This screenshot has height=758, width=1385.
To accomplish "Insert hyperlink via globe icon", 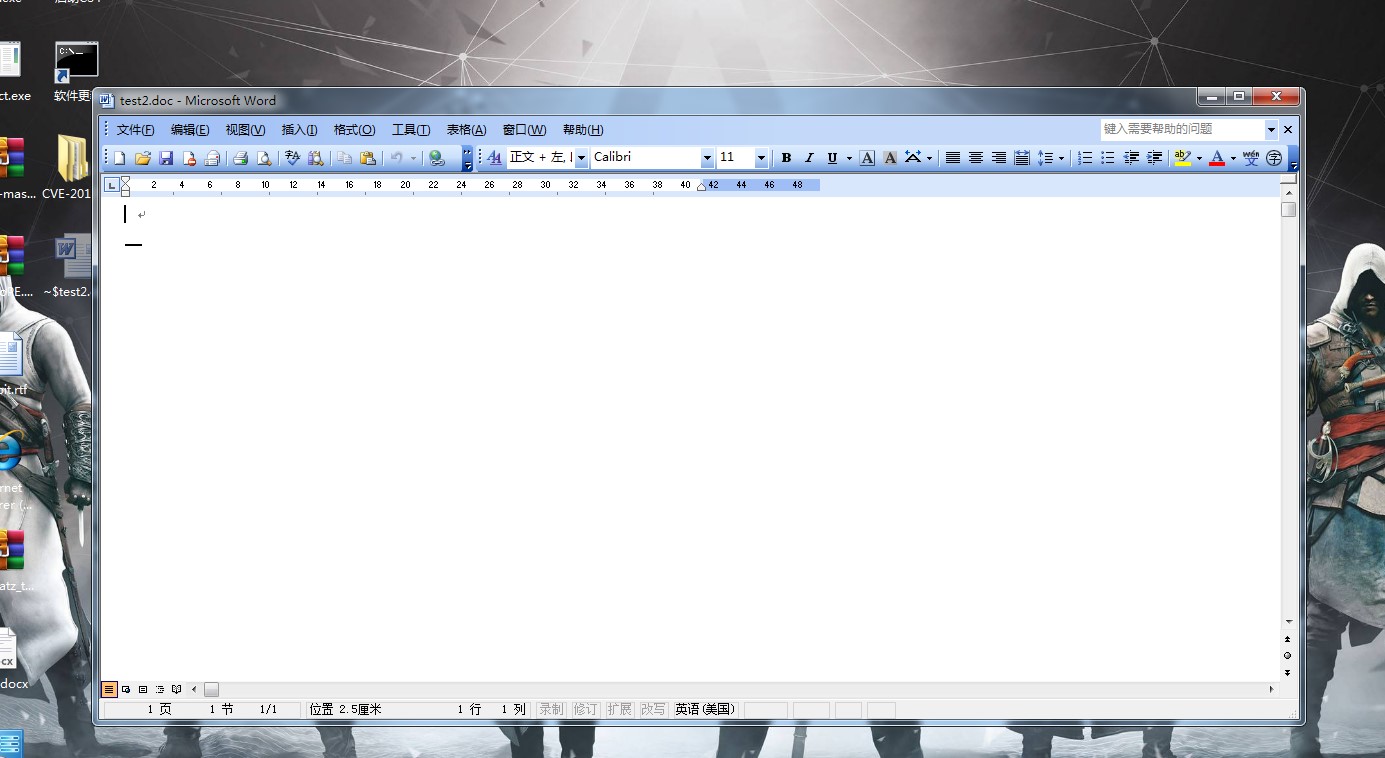I will (437, 158).
